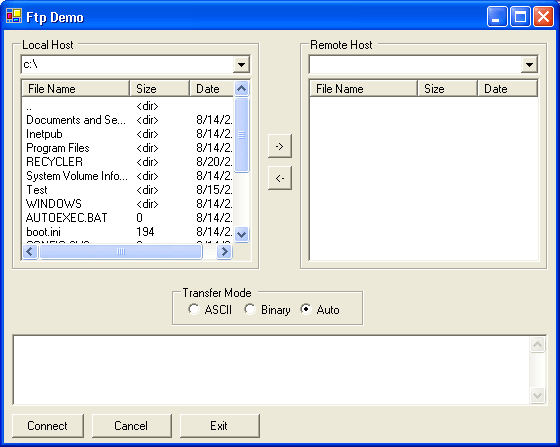Click the log box scroll up arrow
The height and width of the screenshot is (447, 560).
click(538, 345)
